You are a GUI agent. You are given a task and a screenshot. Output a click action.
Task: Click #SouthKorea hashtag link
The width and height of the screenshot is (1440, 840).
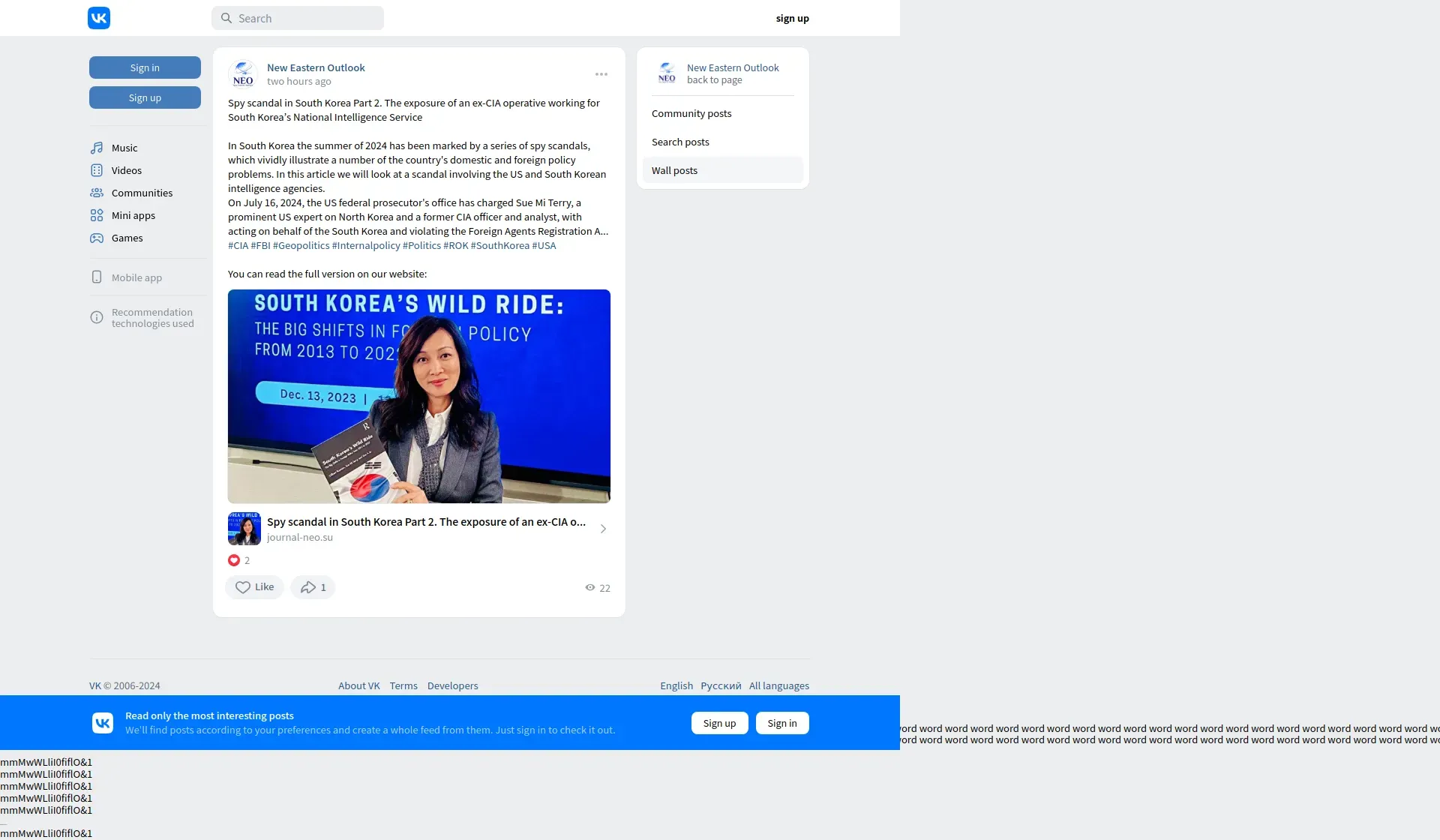[x=499, y=245]
